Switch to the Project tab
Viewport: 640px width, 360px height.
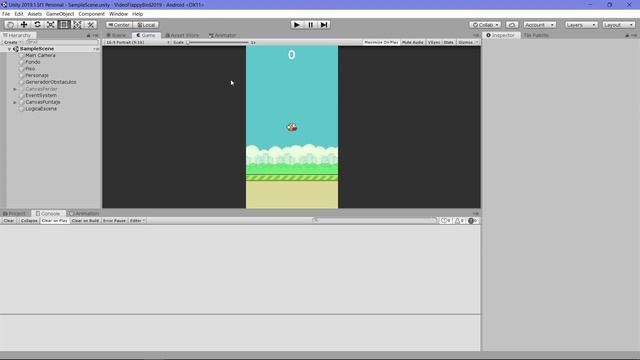tap(15, 213)
